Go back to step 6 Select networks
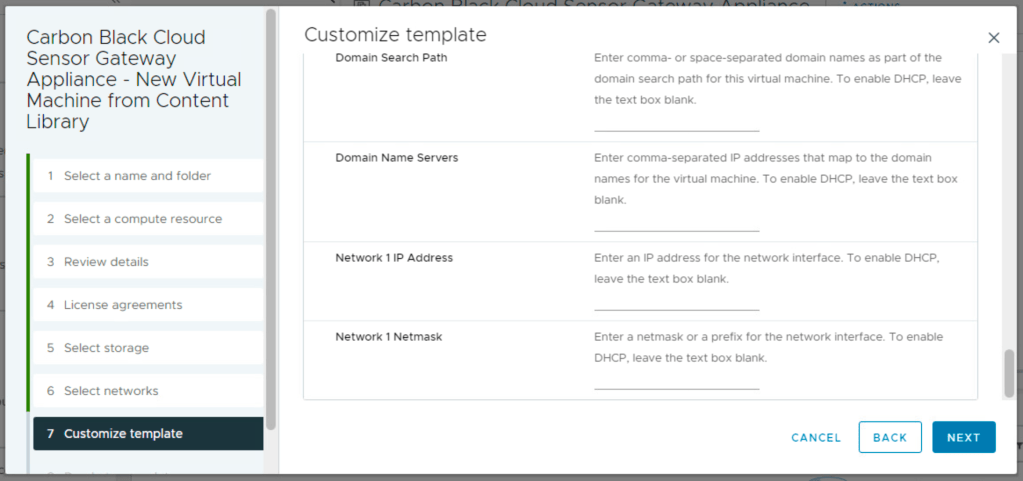 (x=111, y=391)
